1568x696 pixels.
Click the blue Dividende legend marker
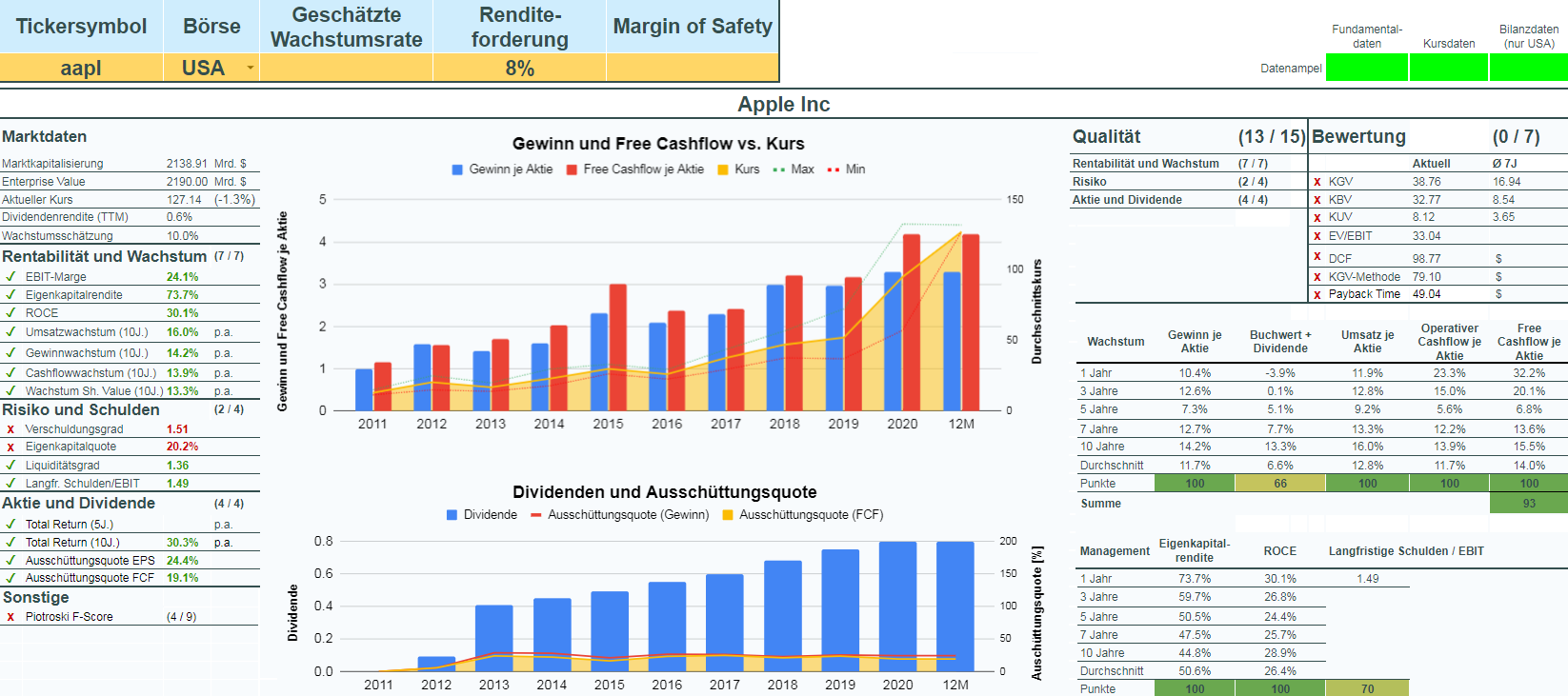pyautogui.click(x=452, y=515)
